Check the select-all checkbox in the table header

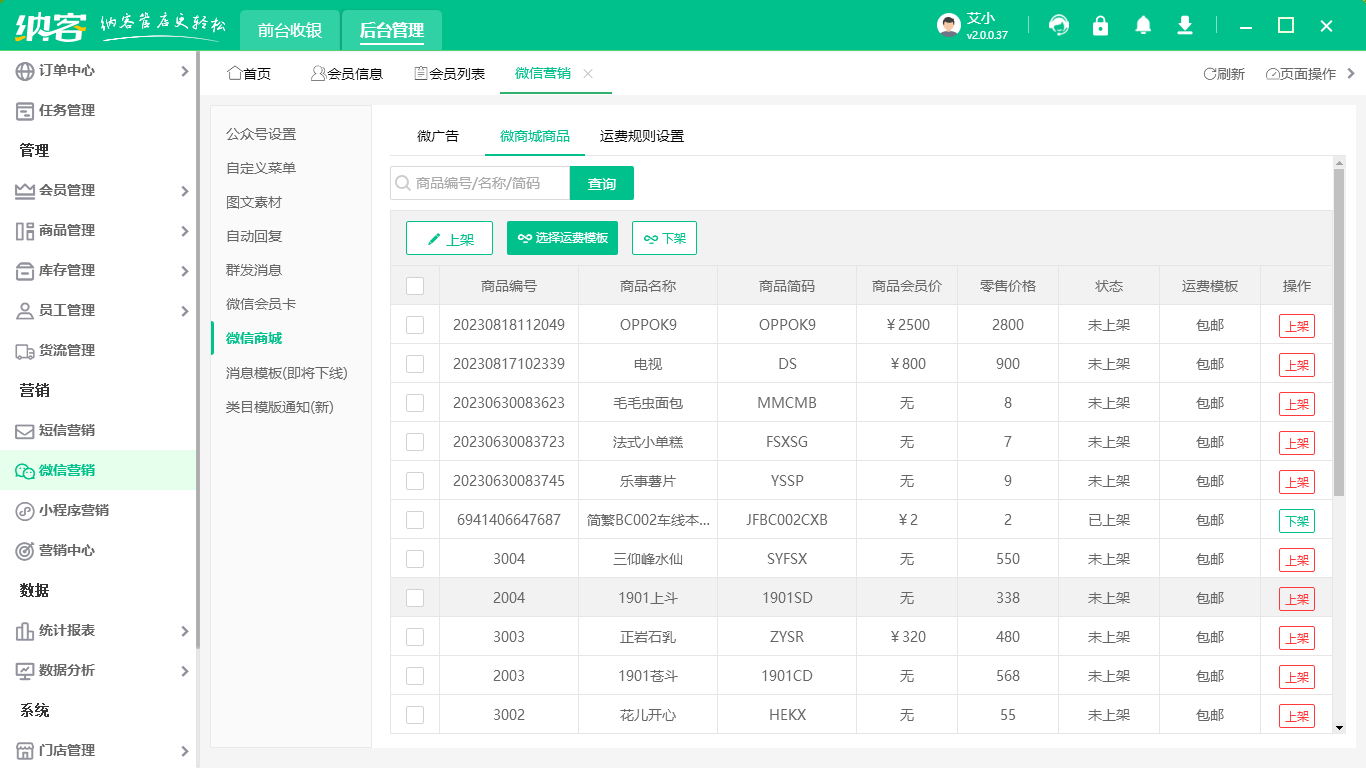pyautogui.click(x=415, y=285)
